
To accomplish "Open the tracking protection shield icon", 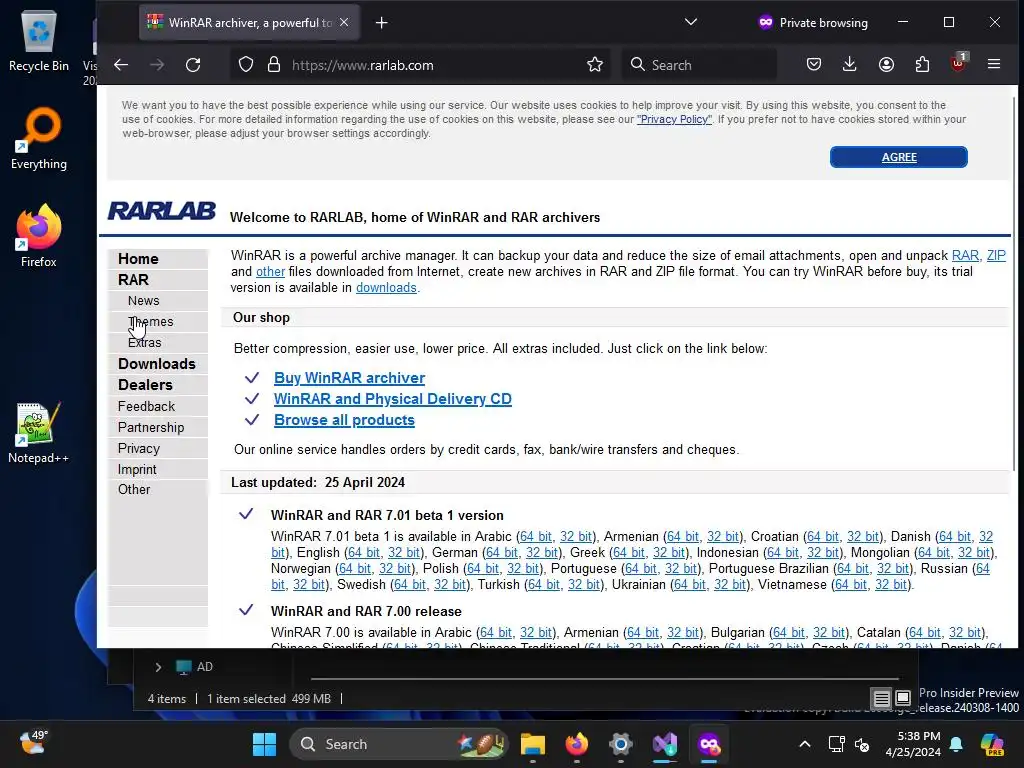I will (246, 65).
